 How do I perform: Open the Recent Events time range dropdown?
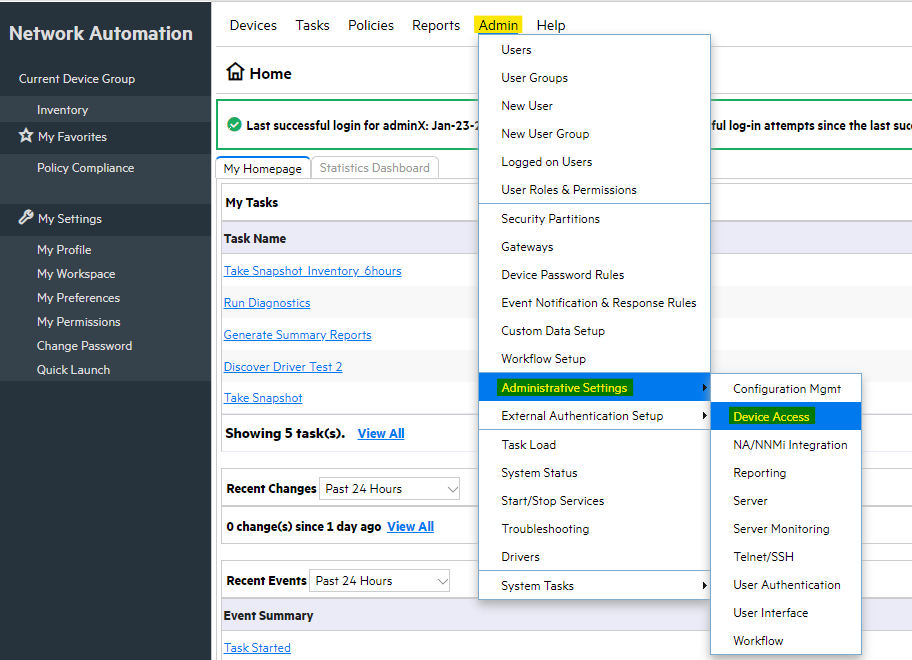tap(379, 580)
